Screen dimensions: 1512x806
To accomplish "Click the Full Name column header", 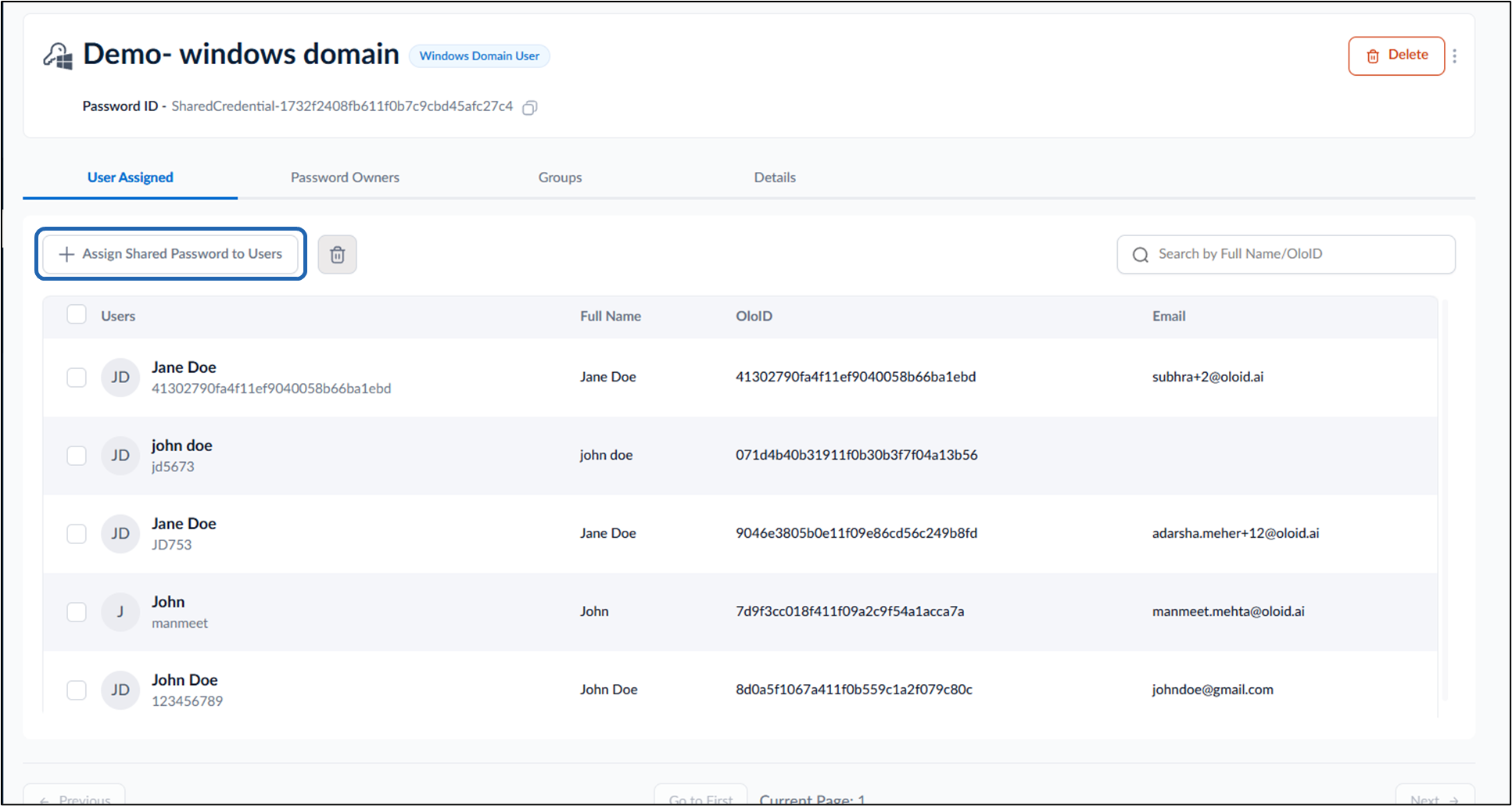I will coord(611,317).
